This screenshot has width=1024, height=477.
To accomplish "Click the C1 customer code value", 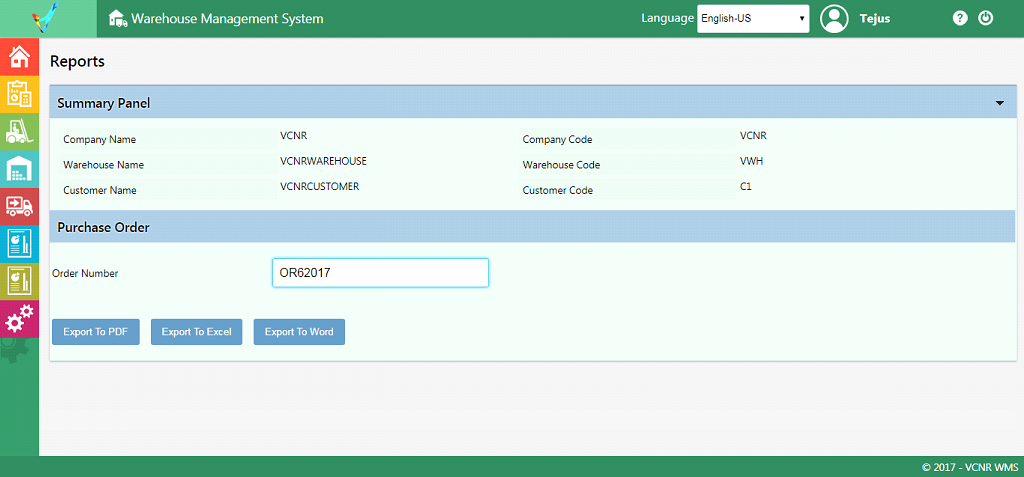I will click(x=746, y=186).
